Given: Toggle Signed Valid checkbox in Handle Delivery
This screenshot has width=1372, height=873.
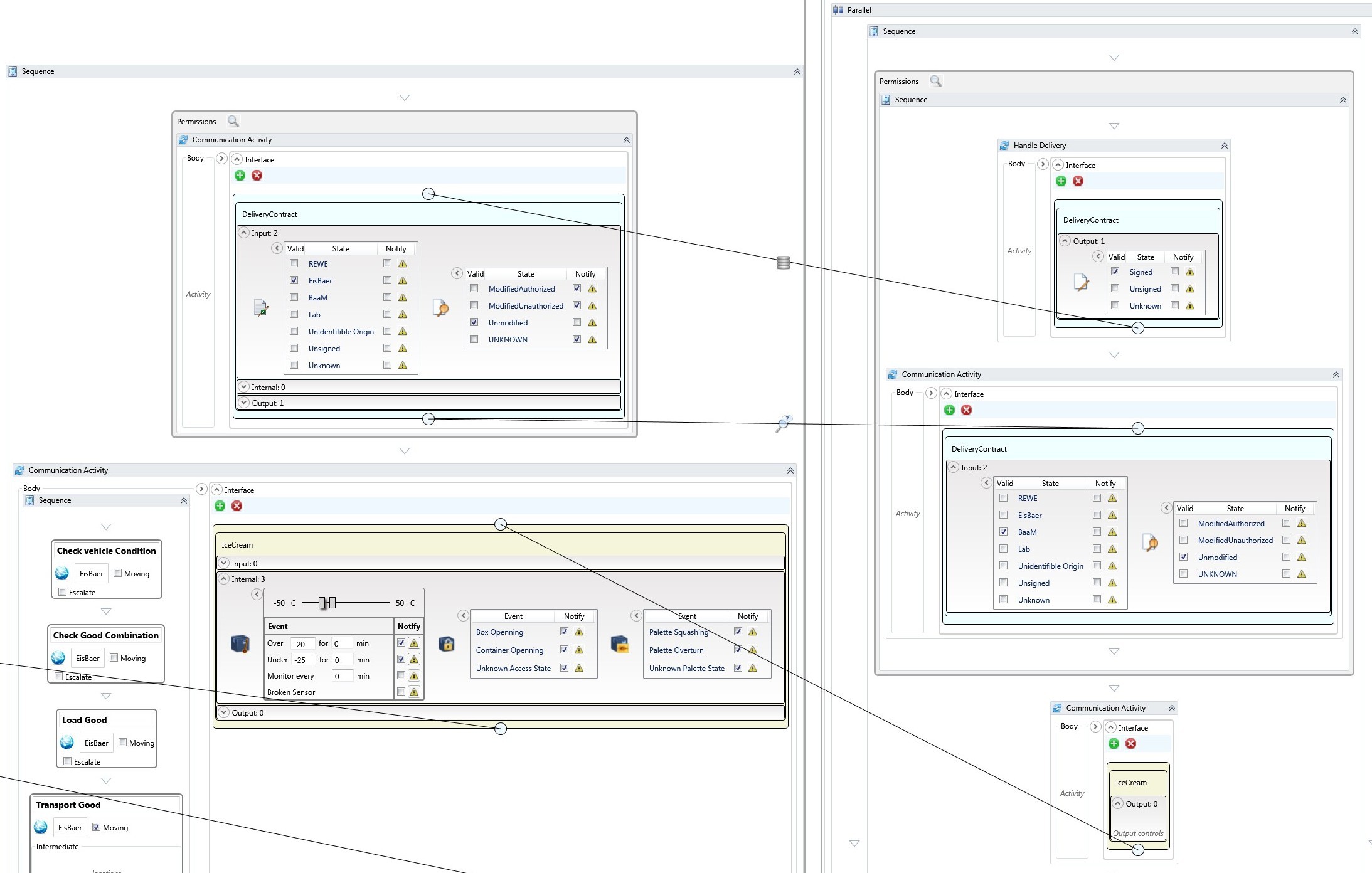Looking at the screenshot, I should (1115, 272).
